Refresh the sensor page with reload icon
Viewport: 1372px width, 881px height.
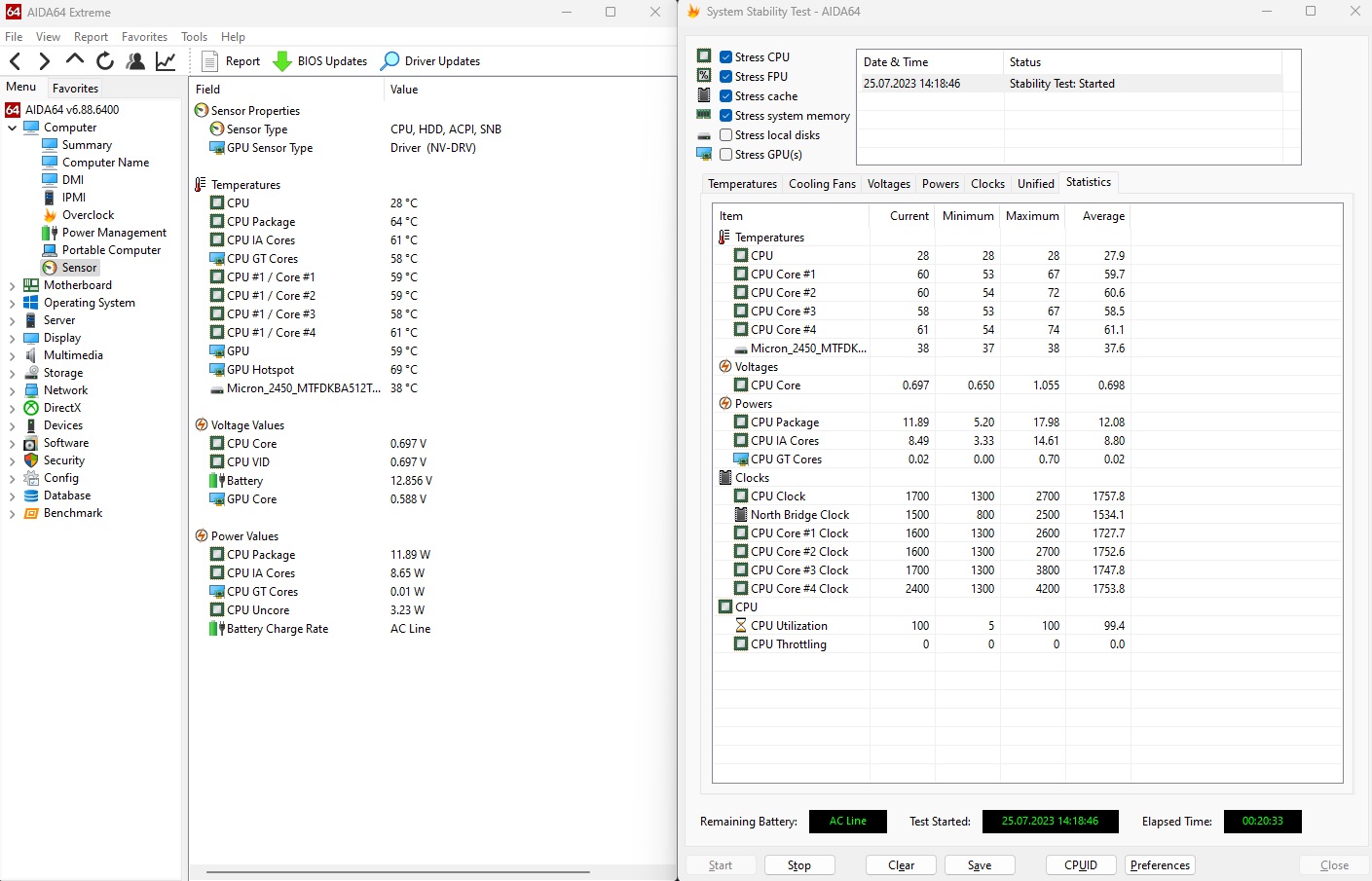(x=105, y=61)
